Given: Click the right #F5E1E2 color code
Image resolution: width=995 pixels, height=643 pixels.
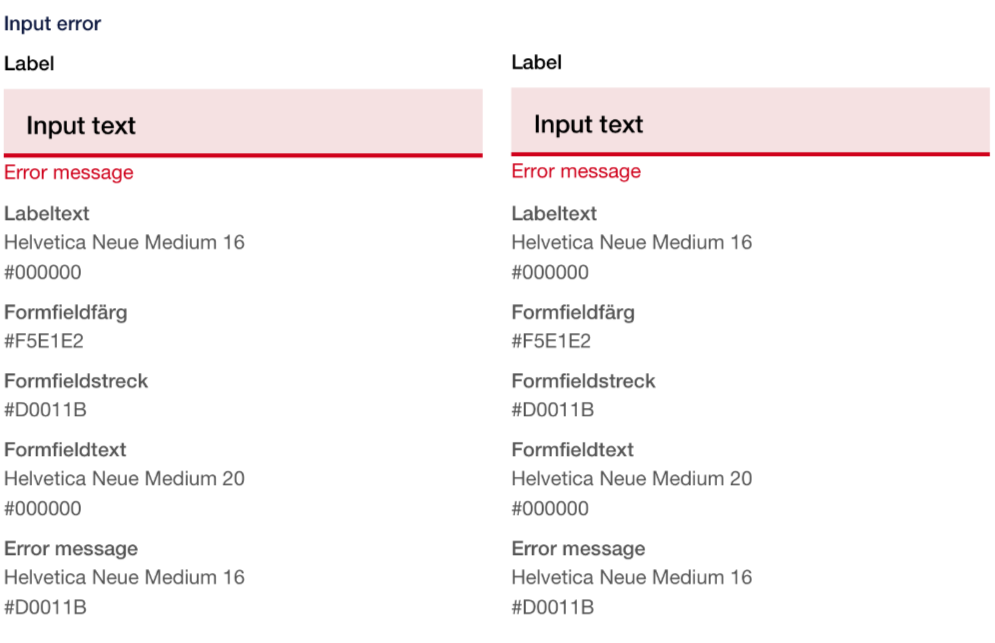Looking at the screenshot, I should [x=551, y=341].
